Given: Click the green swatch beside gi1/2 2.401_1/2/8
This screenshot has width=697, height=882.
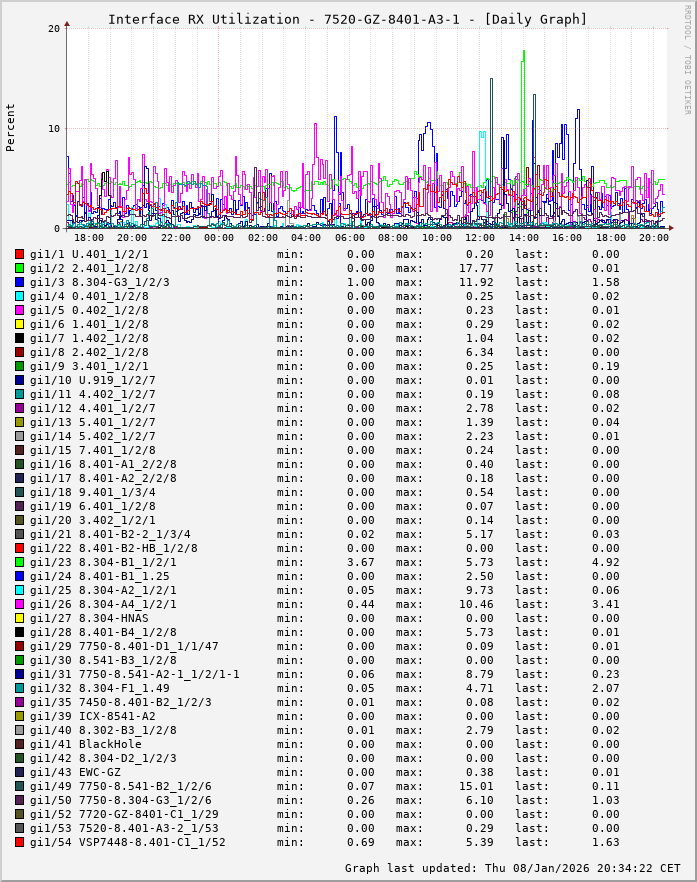Looking at the screenshot, I should pyautogui.click(x=19, y=268).
